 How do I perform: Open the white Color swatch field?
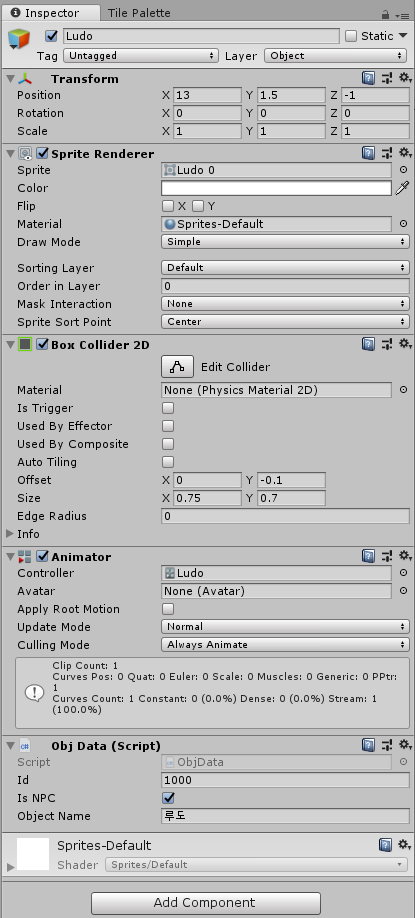276,188
